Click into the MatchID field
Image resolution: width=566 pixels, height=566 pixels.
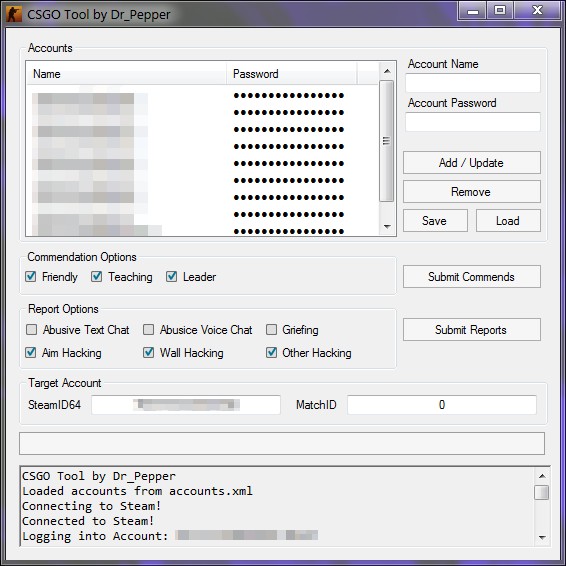tap(442, 405)
